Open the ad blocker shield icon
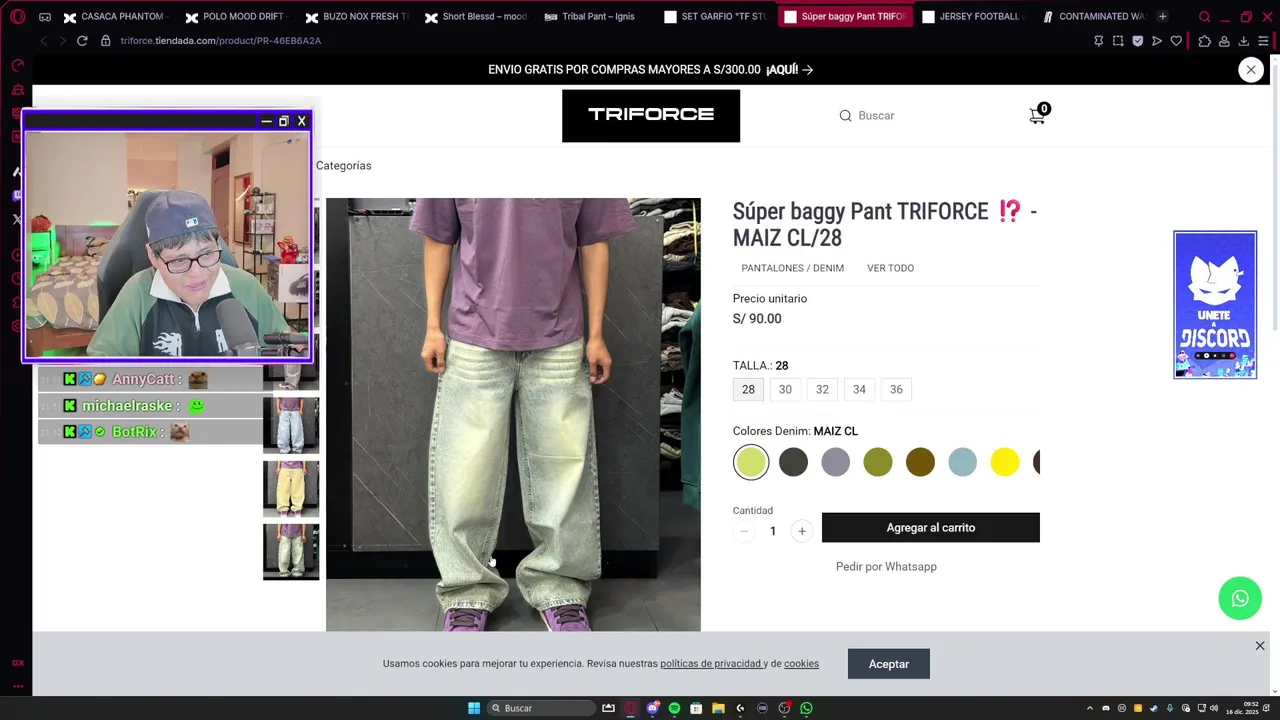Screen dimensions: 1280x720 1137,41
